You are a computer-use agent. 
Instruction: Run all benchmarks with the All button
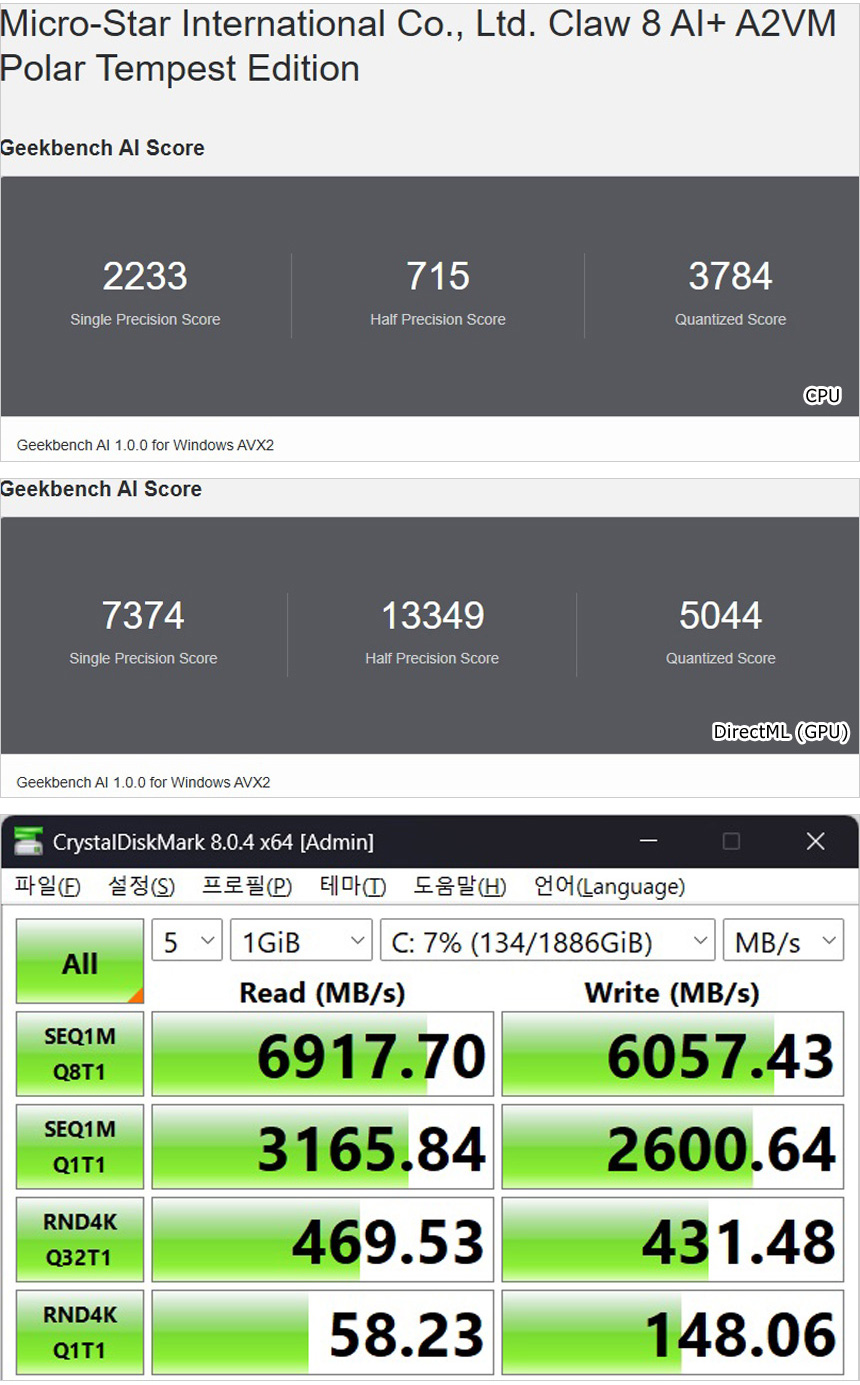(x=80, y=962)
